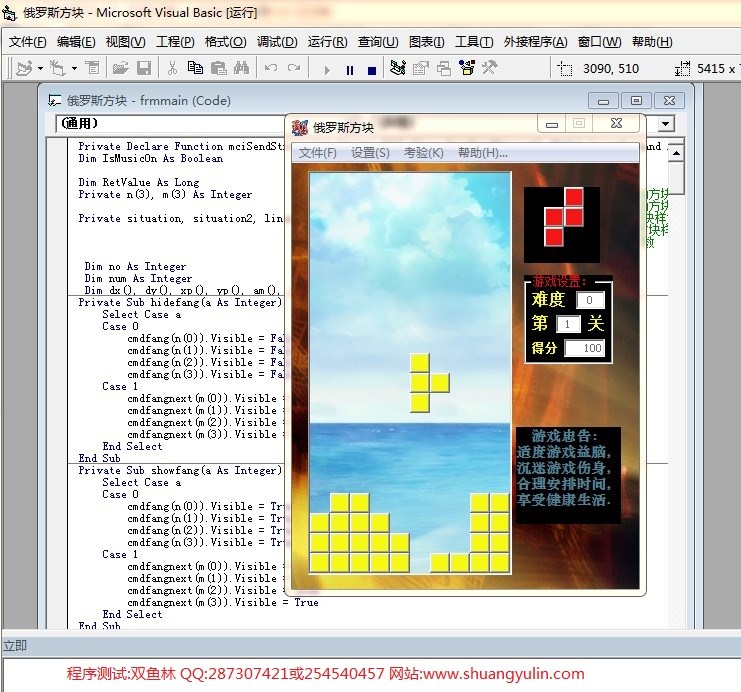The height and width of the screenshot is (692, 741).
Task: Click the 游戏忠告 advice text panel
Action: point(568,476)
